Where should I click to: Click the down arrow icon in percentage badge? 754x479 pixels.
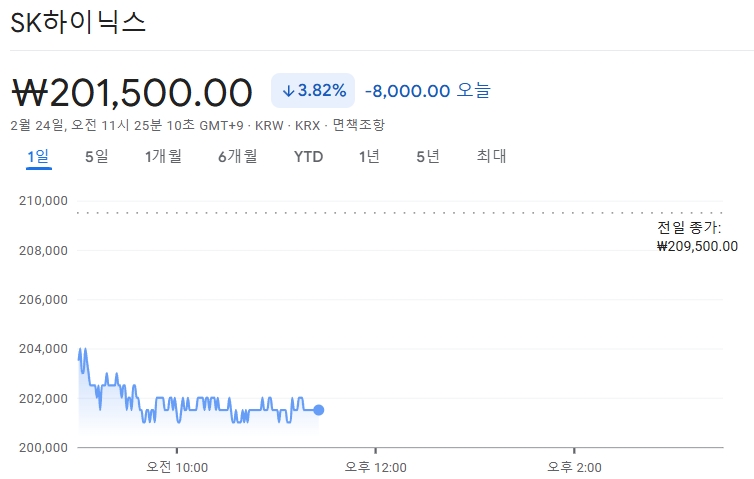[x=288, y=91]
